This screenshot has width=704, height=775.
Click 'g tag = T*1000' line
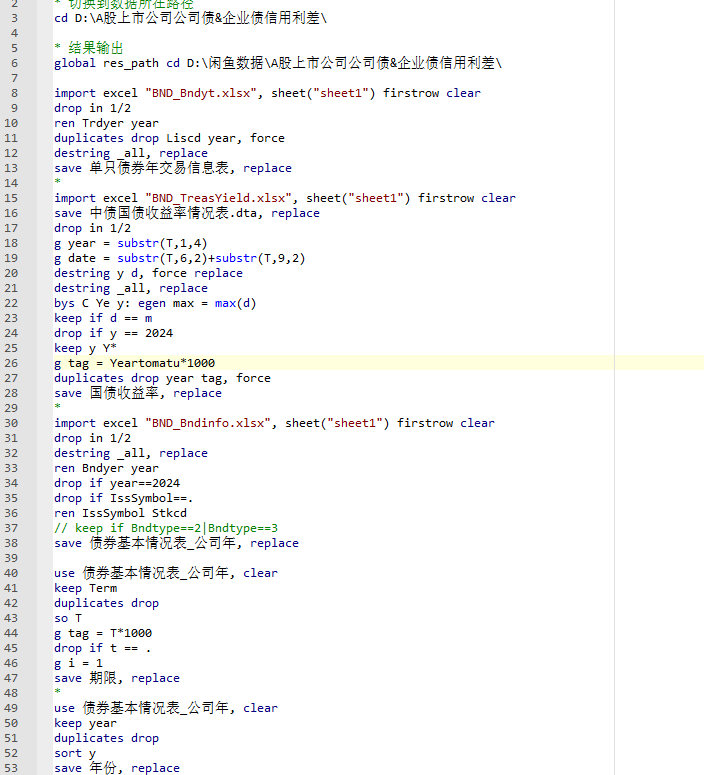pos(103,633)
